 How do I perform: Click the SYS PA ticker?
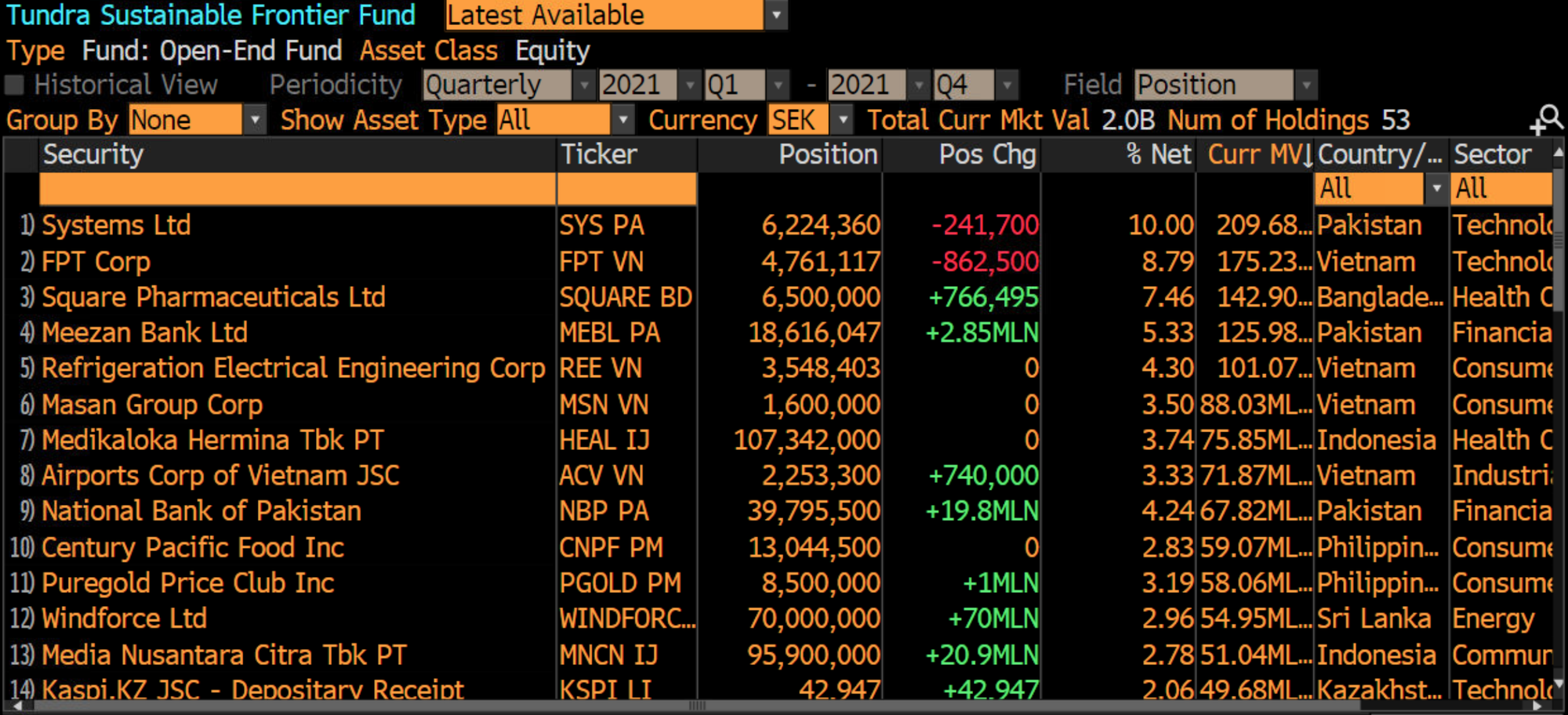[x=601, y=226]
